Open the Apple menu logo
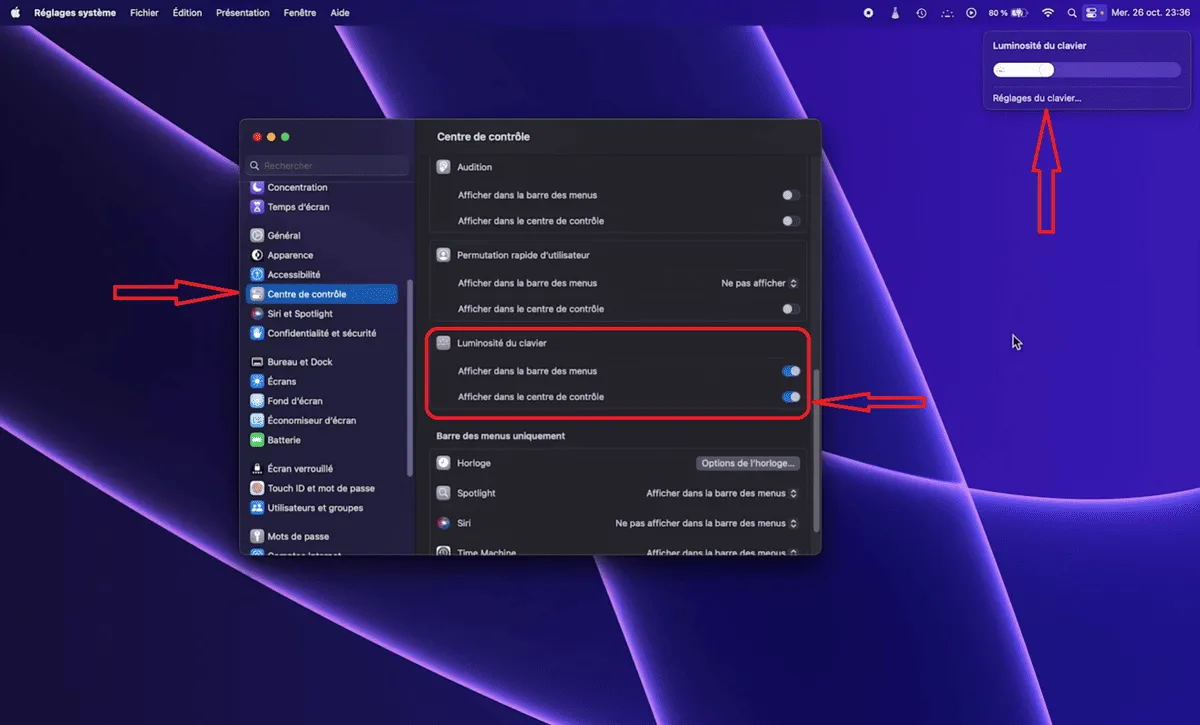The width and height of the screenshot is (1200, 725). pos(15,13)
